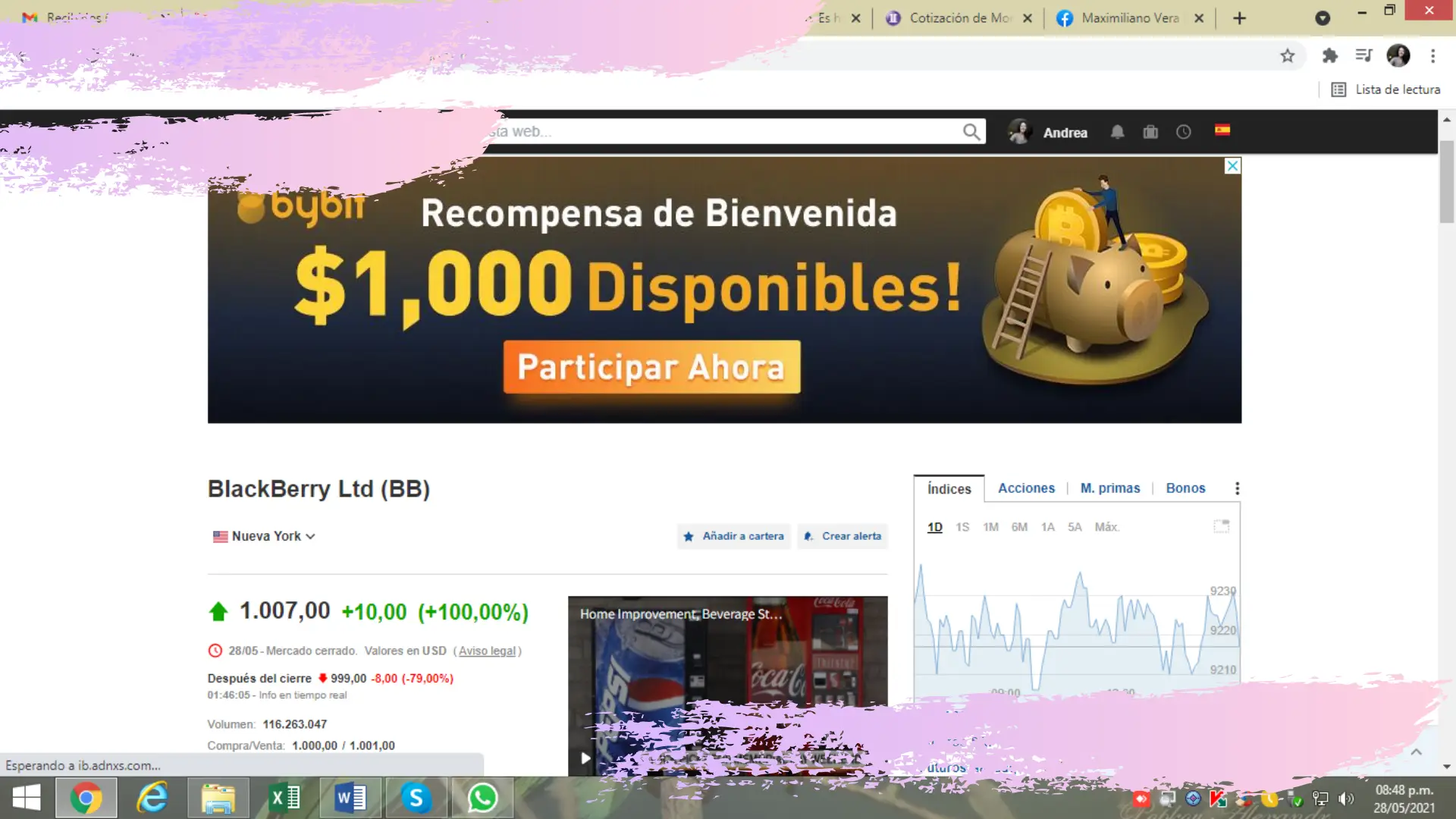This screenshot has width=1456, height=819.
Task: Click the volume value 116.263.047
Action: click(295, 724)
